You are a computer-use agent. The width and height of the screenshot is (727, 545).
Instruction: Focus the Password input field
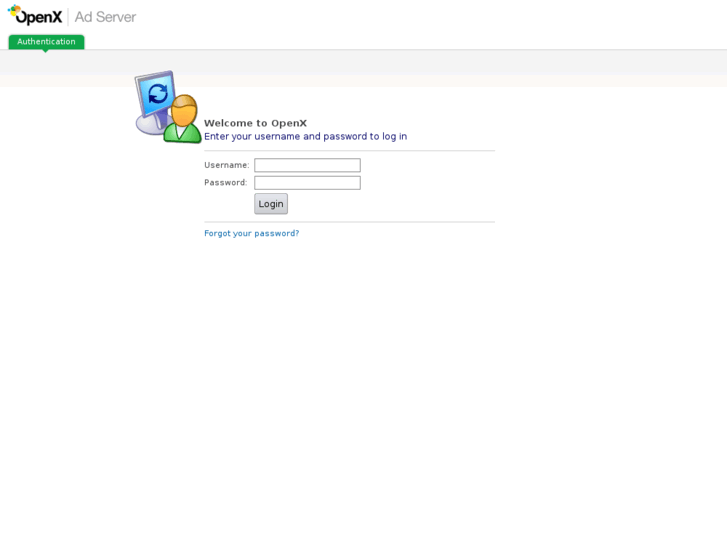[307, 183]
